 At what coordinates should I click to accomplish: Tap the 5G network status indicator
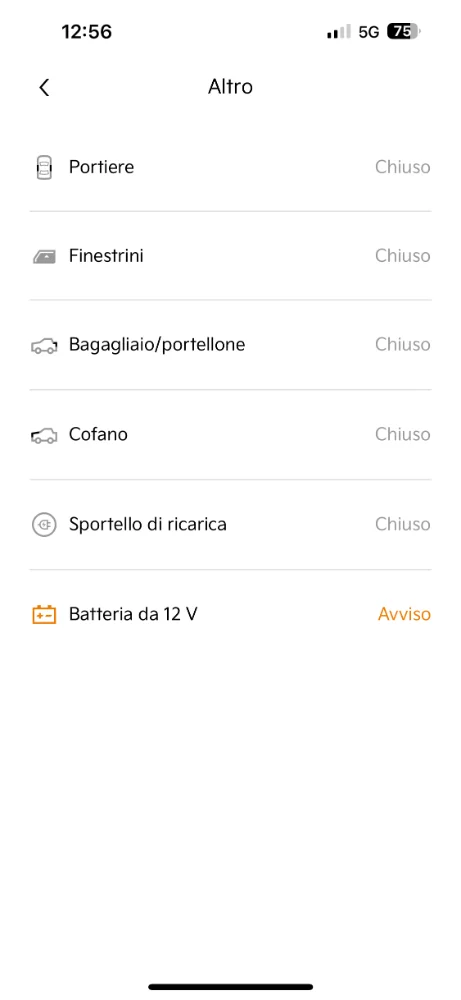(369, 32)
